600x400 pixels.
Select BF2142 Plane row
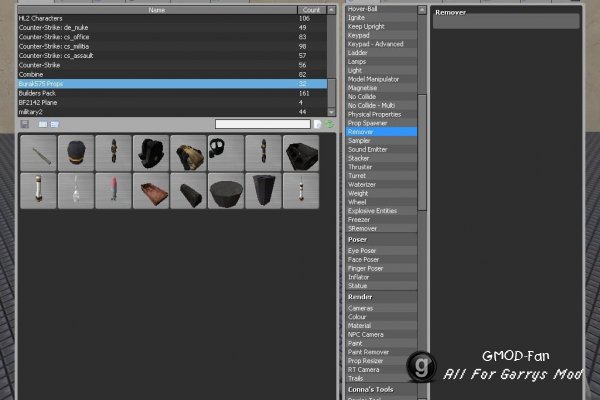(x=172, y=103)
